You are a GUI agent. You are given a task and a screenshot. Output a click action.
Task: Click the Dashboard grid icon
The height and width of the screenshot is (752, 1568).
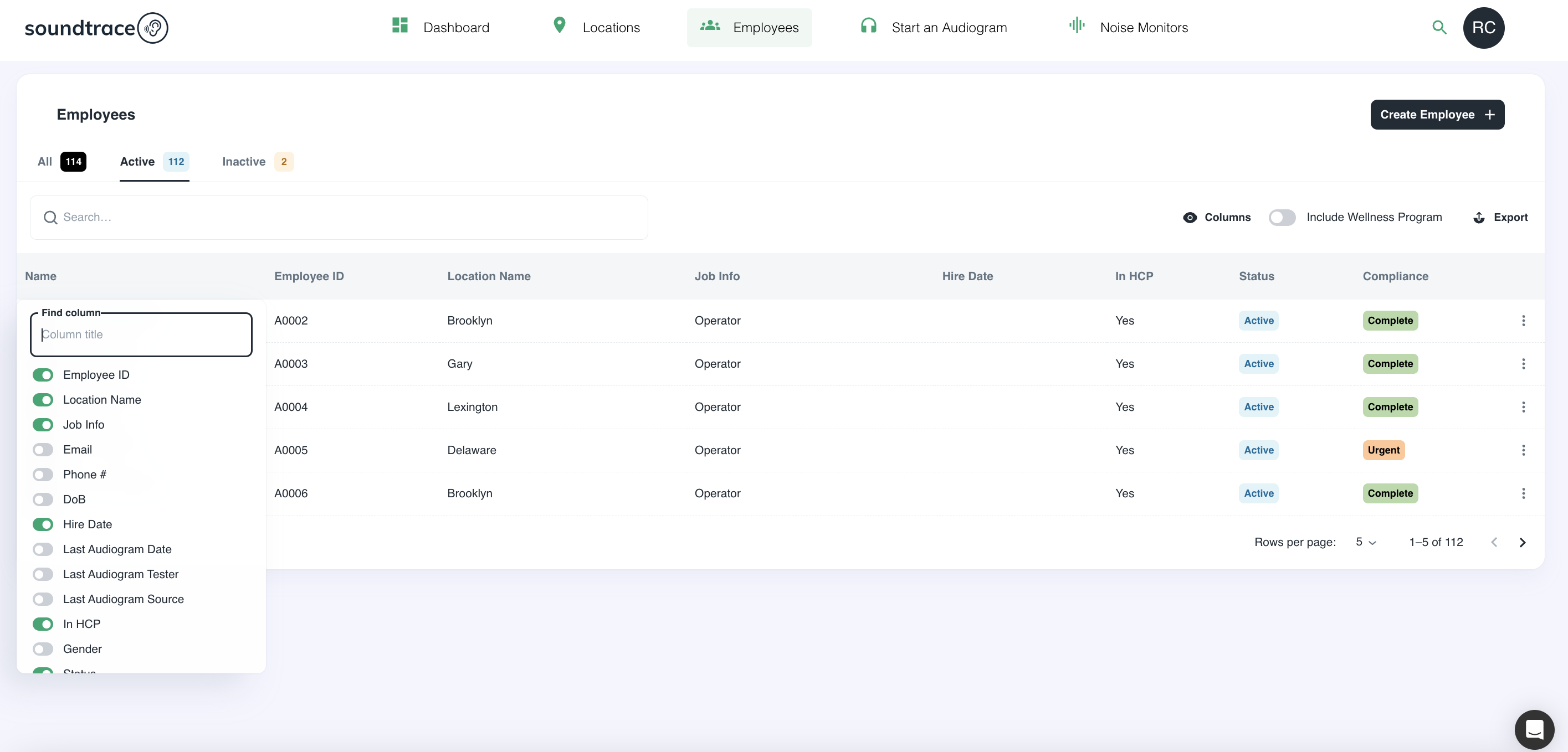[x=400, y=25]
